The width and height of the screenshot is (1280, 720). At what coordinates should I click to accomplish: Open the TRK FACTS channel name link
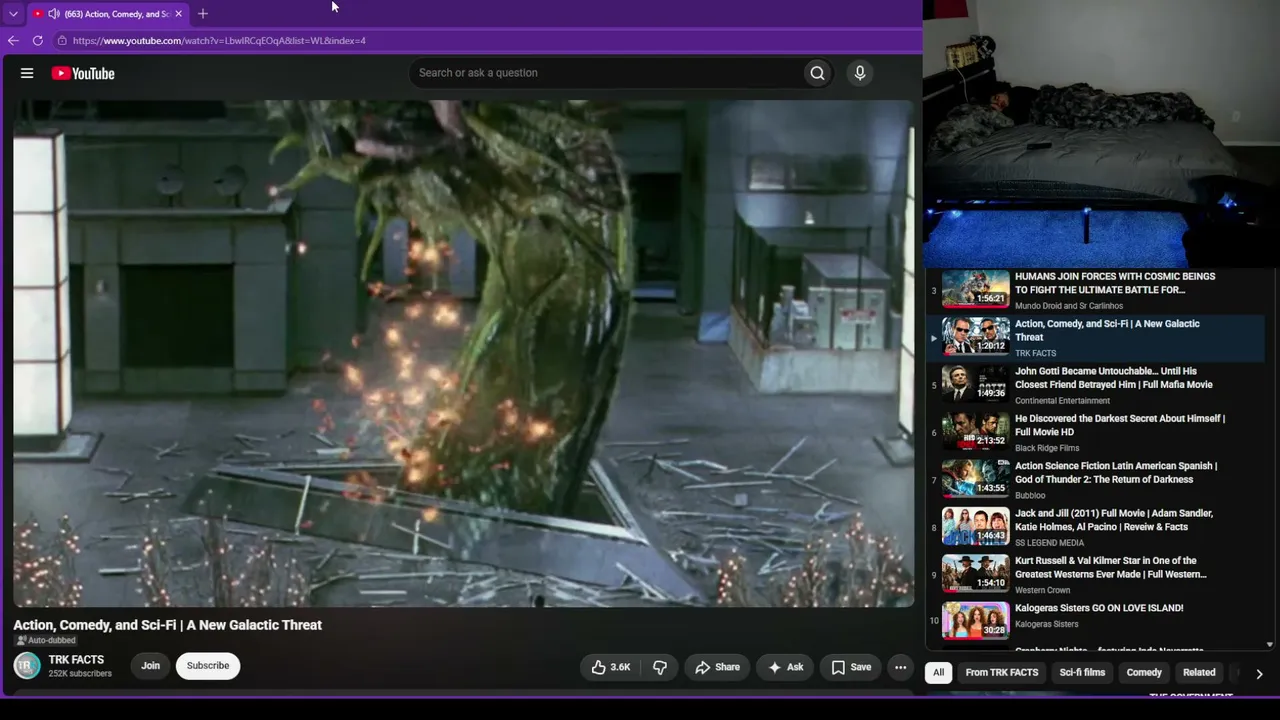coord(76,660)
